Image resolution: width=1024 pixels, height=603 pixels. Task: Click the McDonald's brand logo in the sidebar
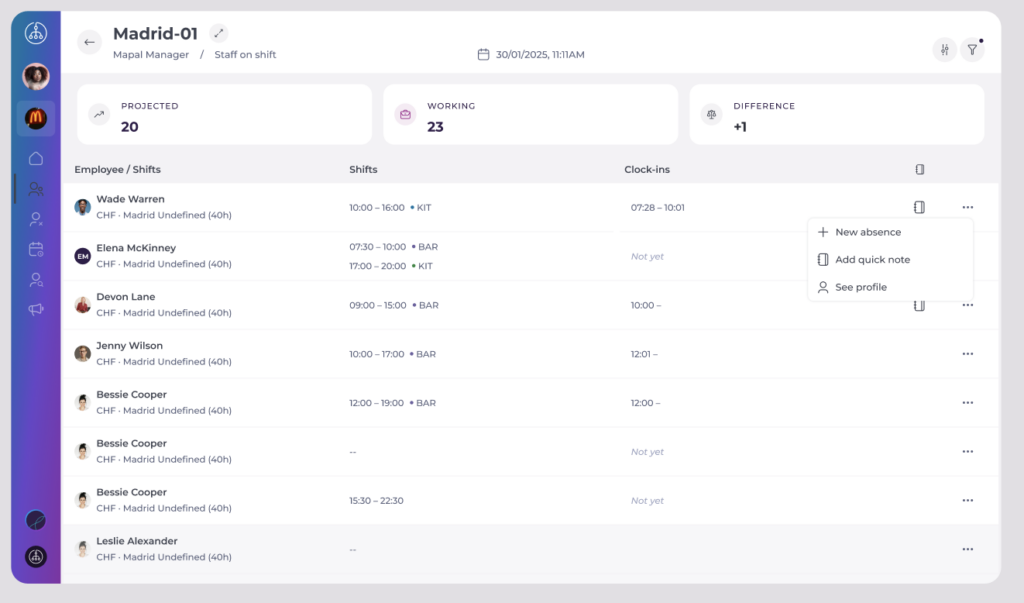[x=36, y=118]
